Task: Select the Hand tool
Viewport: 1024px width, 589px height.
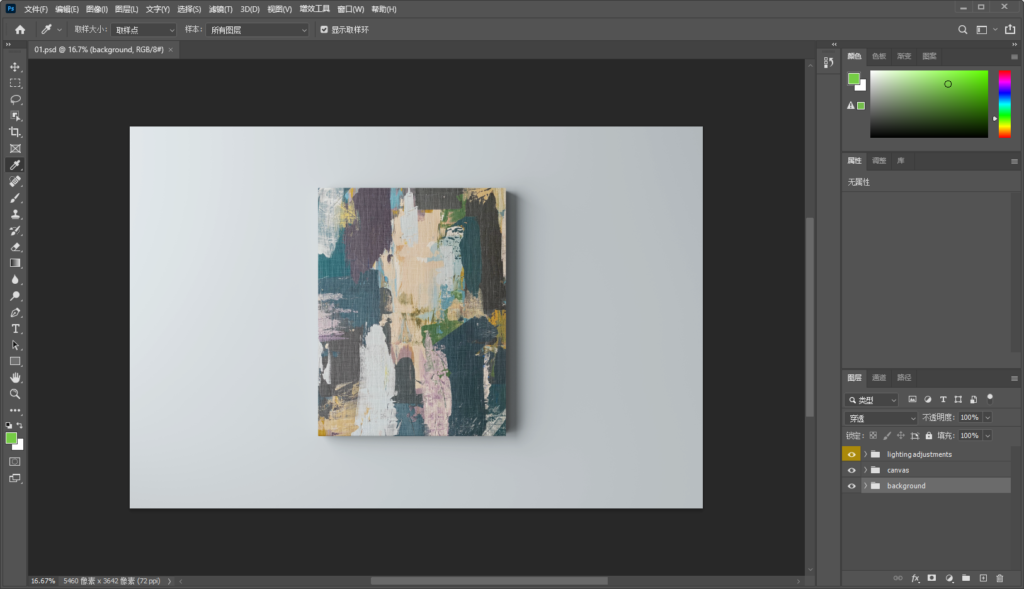Action: [x=15, y=377]
